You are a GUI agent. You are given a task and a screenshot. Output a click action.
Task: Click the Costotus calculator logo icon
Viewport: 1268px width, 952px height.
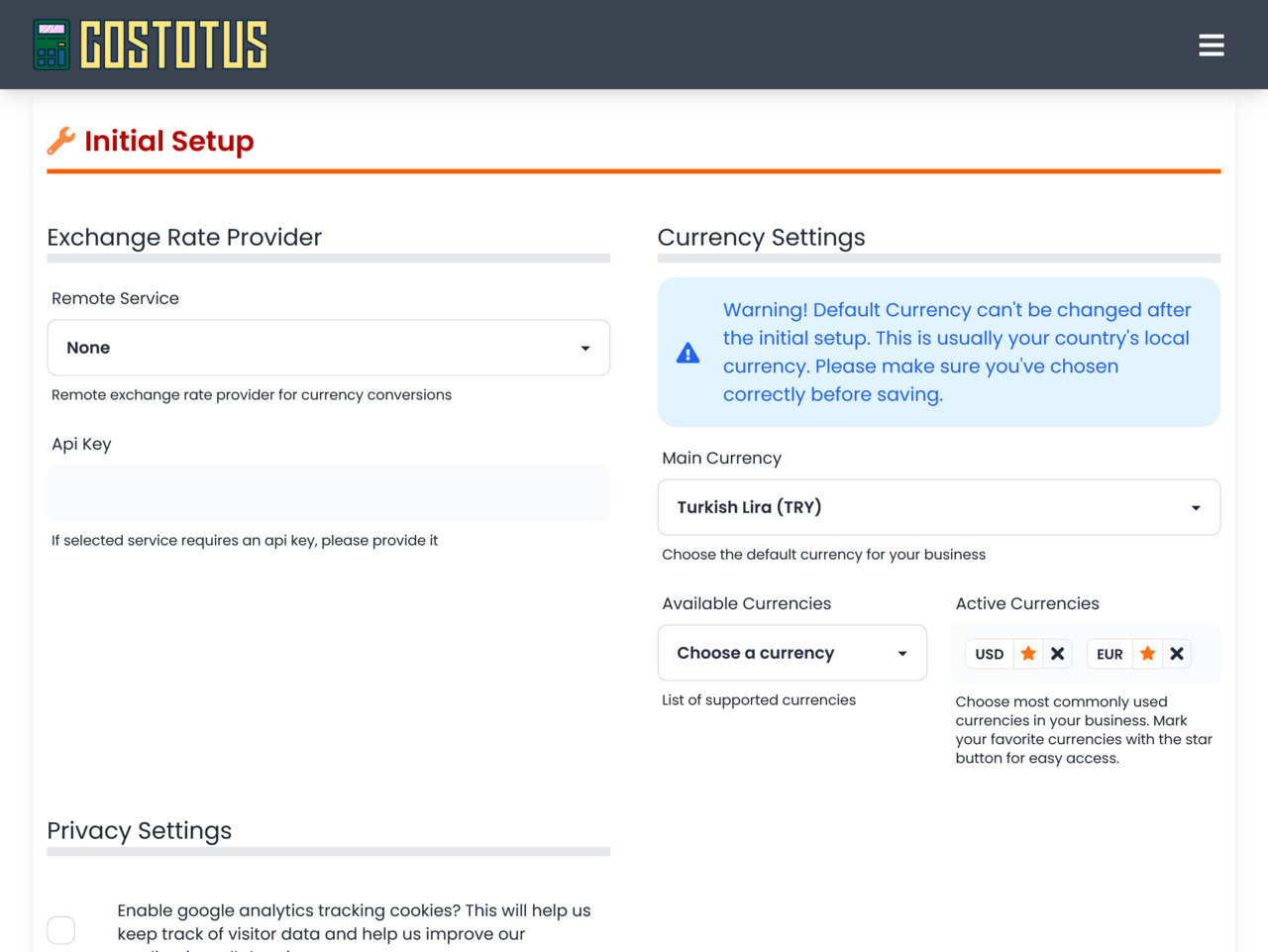[52, 45]
